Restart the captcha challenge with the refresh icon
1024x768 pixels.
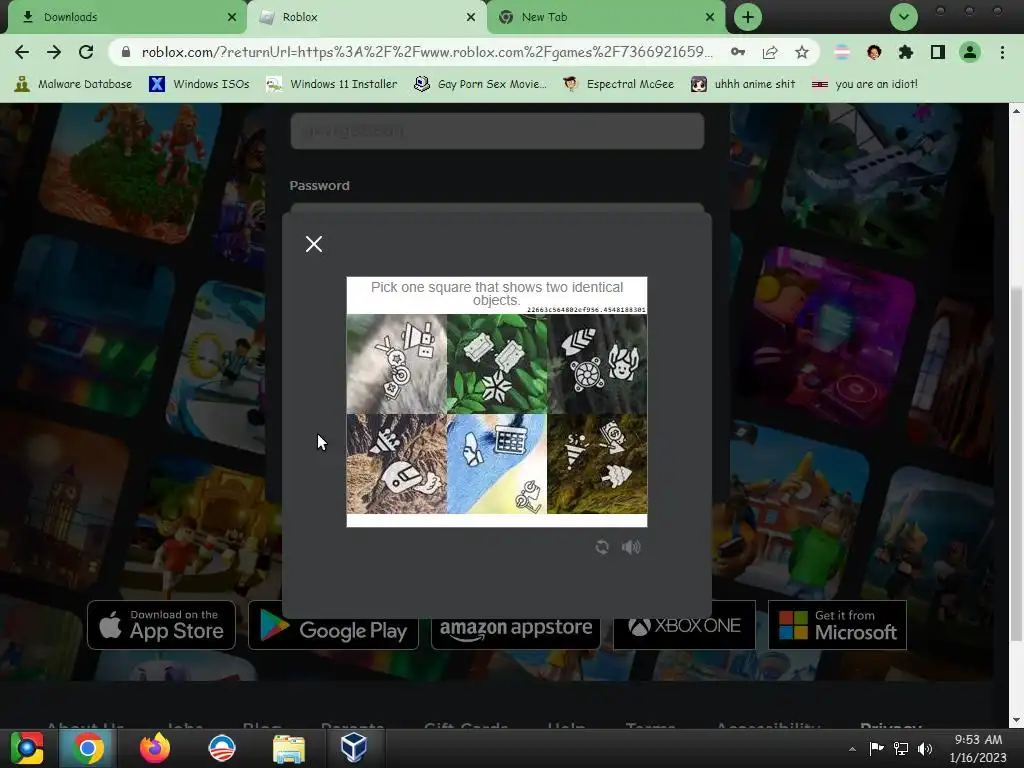602,547
